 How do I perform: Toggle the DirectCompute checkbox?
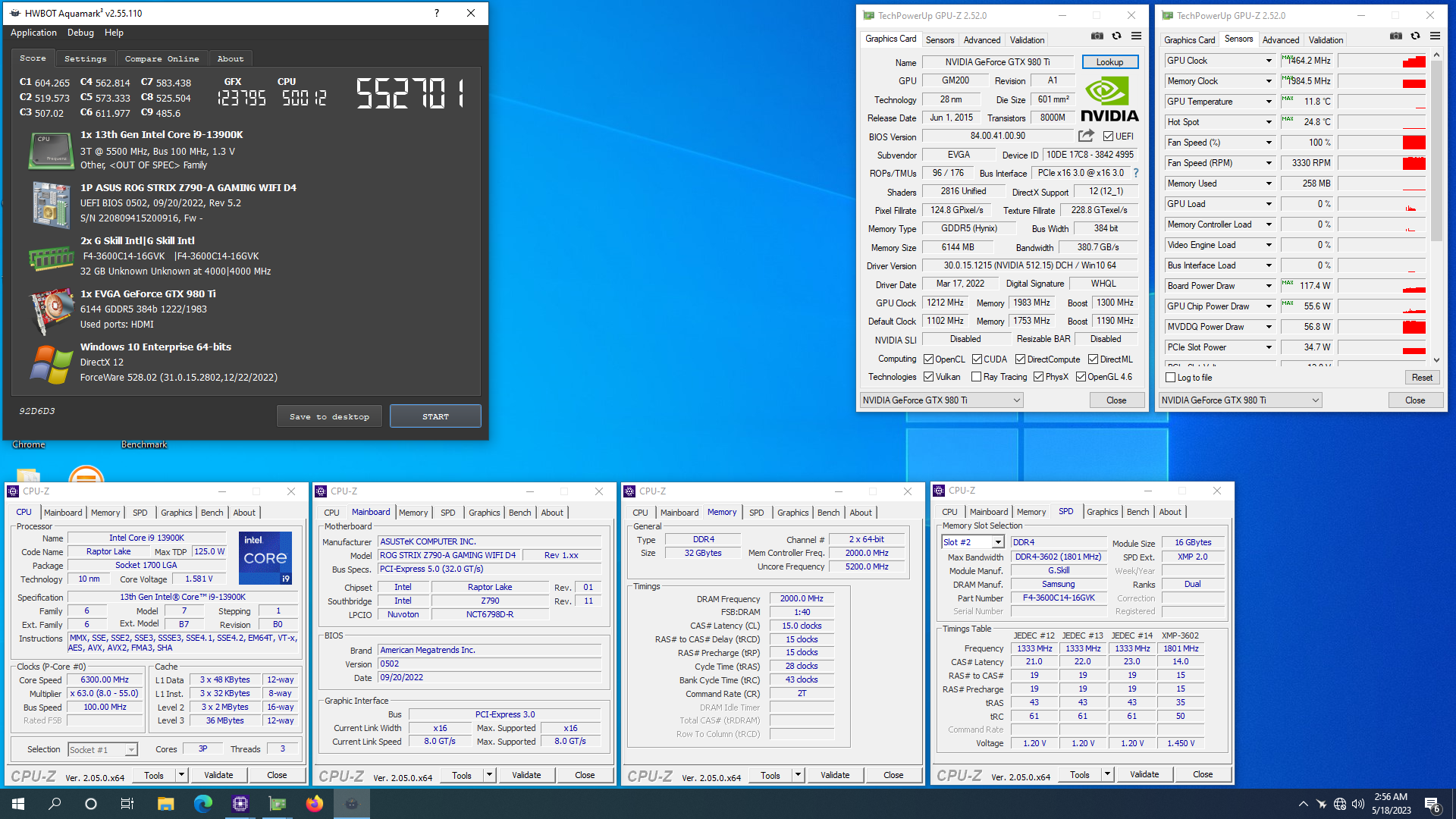tap(1020, 359)
